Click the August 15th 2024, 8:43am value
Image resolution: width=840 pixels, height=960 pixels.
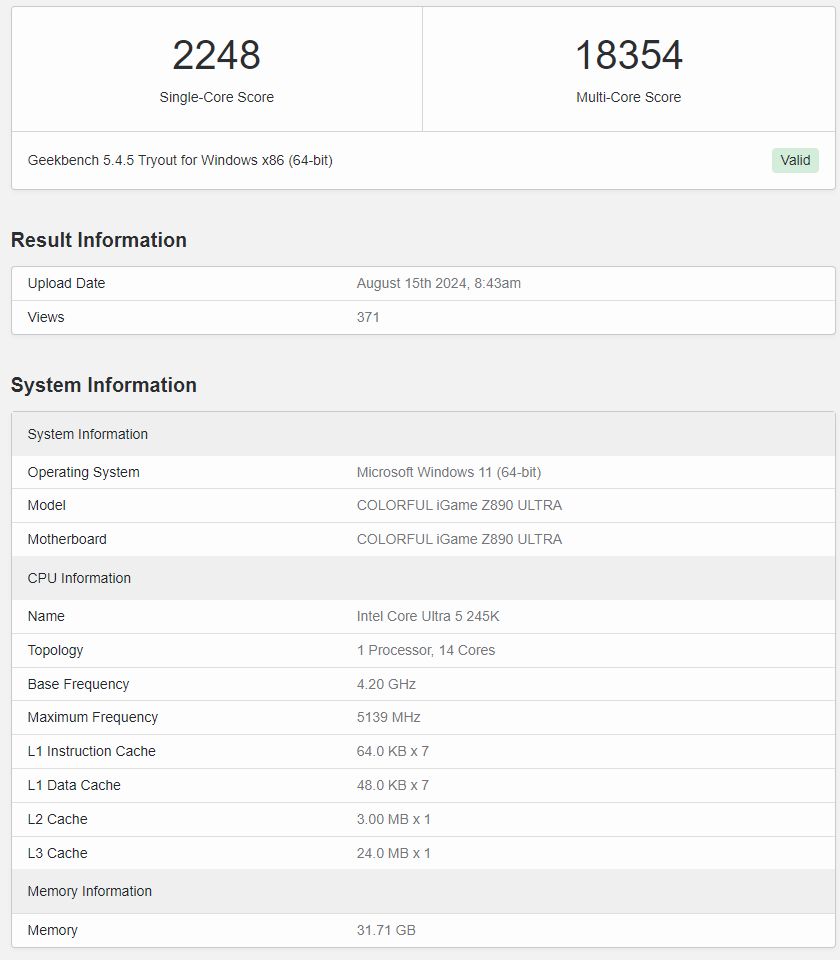click(438, 283)
